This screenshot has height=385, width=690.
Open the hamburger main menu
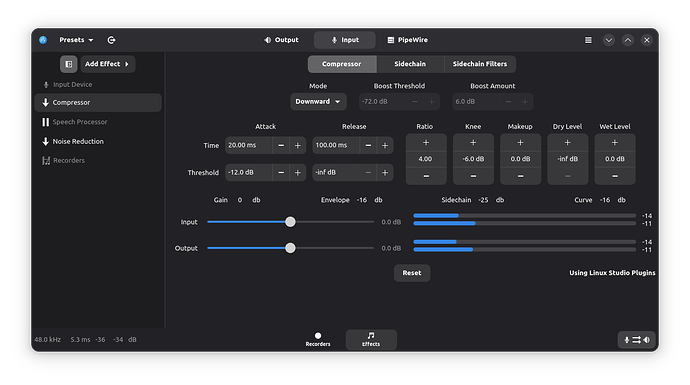pyautogui.click(x=588, y=40)
